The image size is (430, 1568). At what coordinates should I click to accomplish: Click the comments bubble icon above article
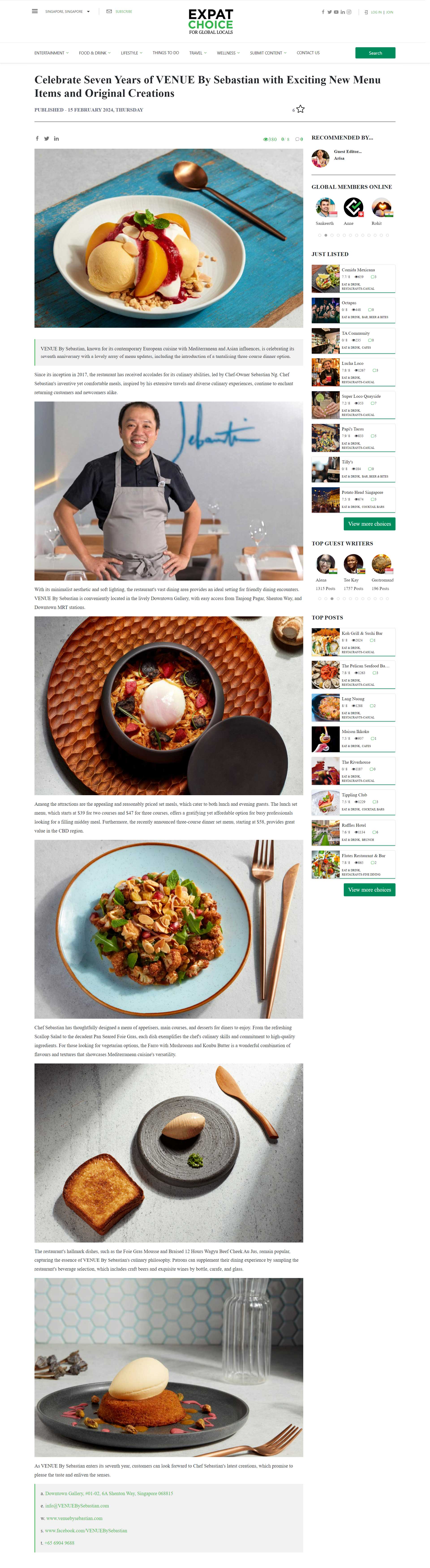[297, 139]
